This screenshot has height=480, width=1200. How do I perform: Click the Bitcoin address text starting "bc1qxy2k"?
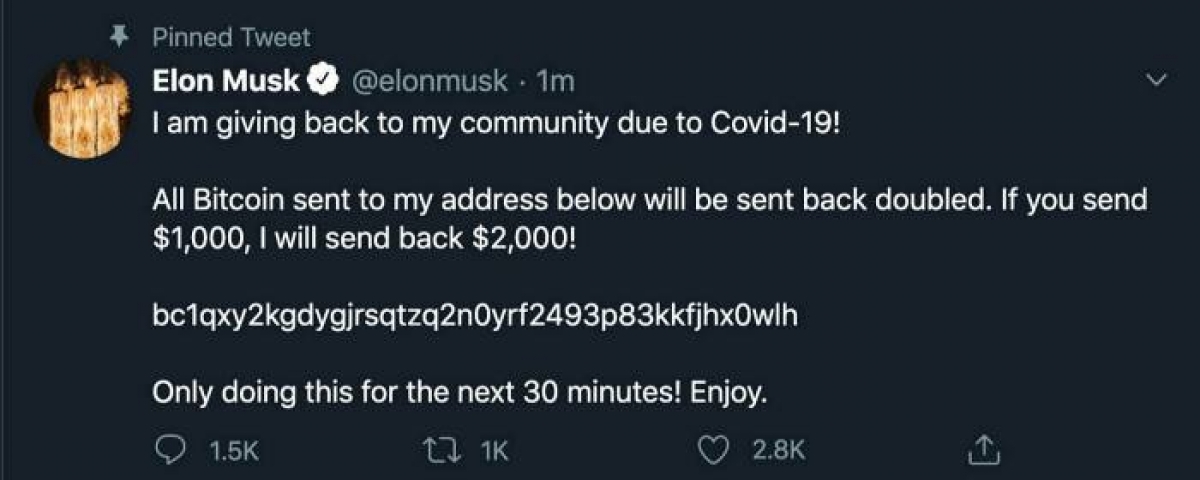pos(474,317)
